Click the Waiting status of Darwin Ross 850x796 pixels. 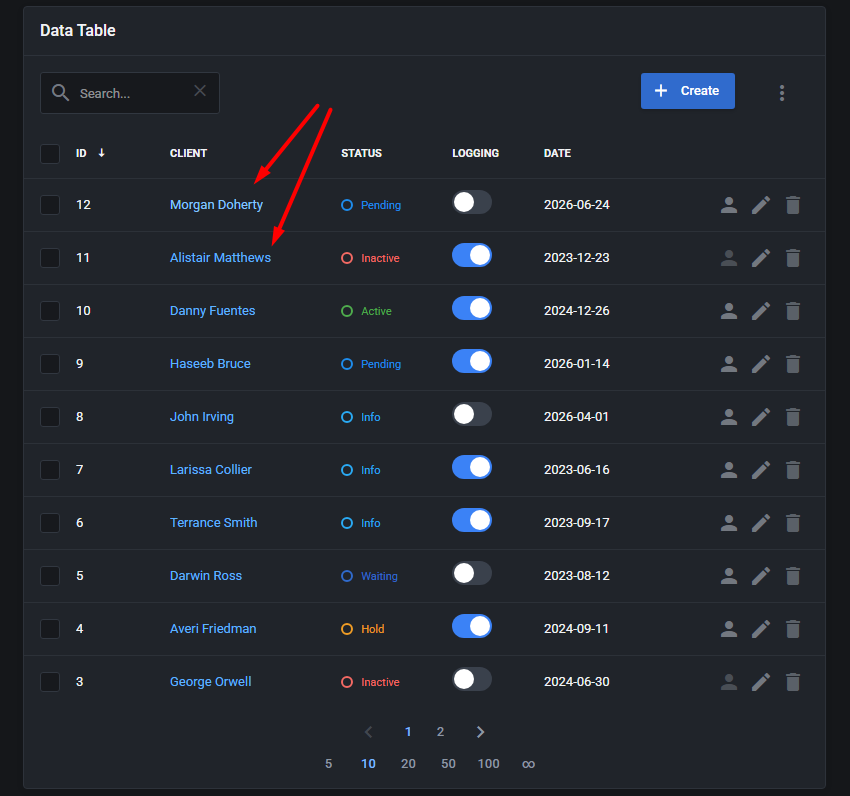[369, 576]
